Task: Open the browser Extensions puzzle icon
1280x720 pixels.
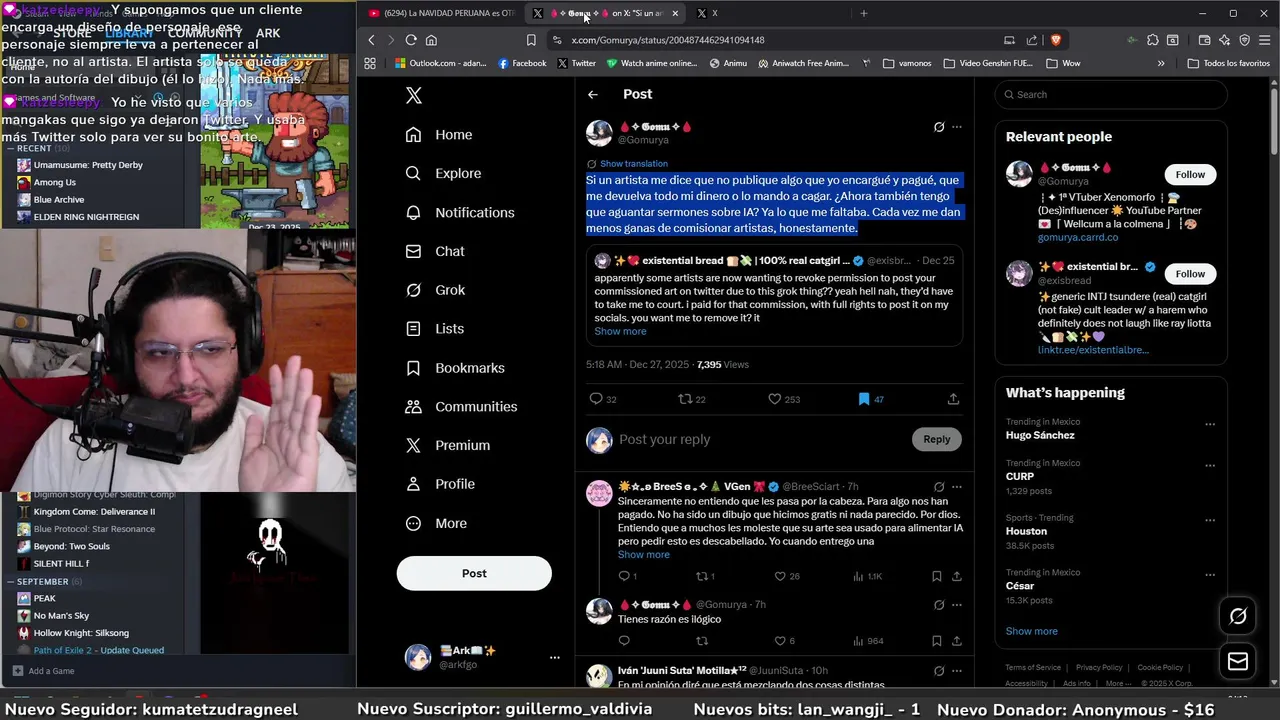Action: tap(1153, 40)
